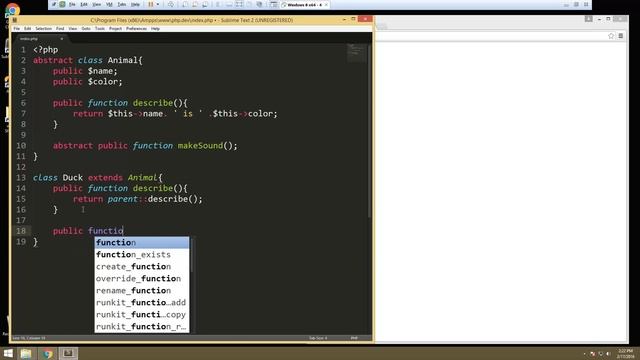This screenshot has height=360, width=640.
Task: Click the Line/Column indicator in status bar
Action: coord(29,338)
